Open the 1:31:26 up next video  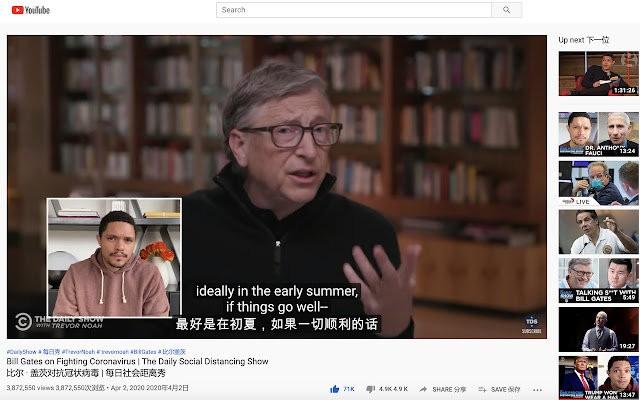(598, 73)
